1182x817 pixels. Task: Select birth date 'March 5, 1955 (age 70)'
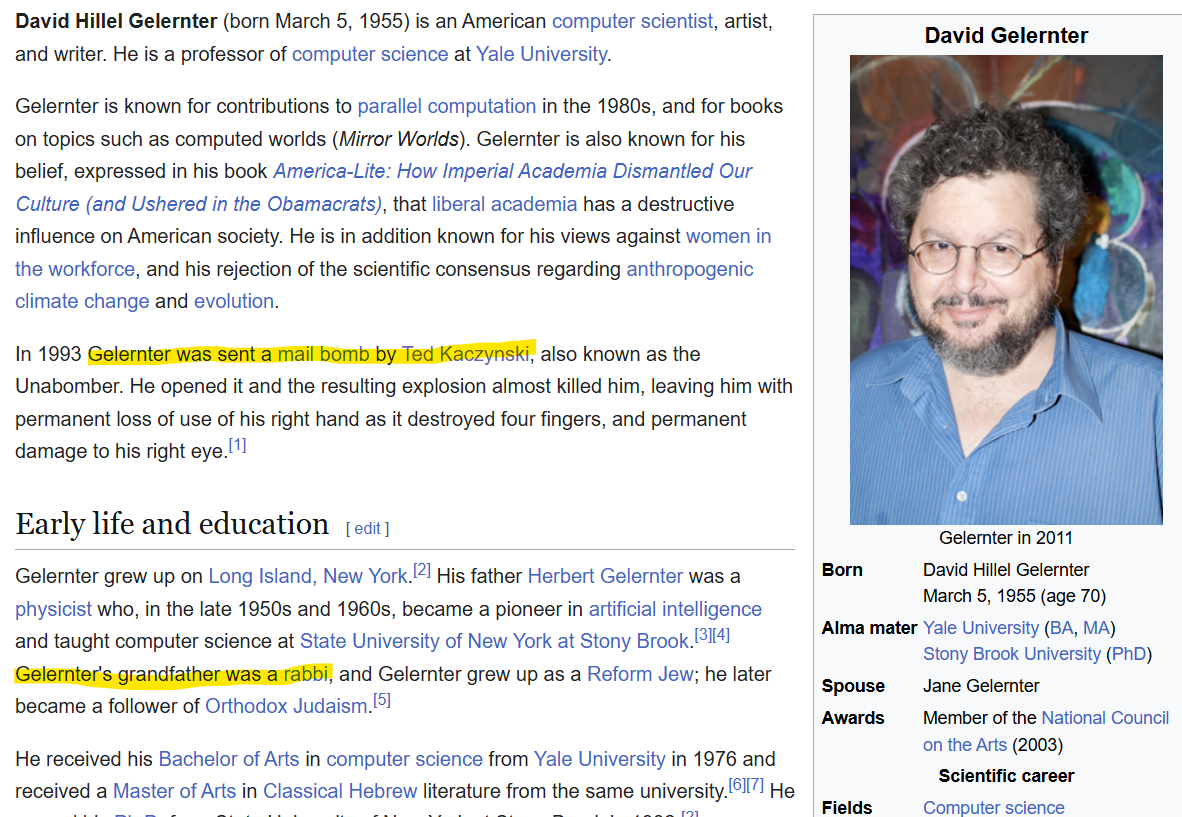(x=1015, y=596)
